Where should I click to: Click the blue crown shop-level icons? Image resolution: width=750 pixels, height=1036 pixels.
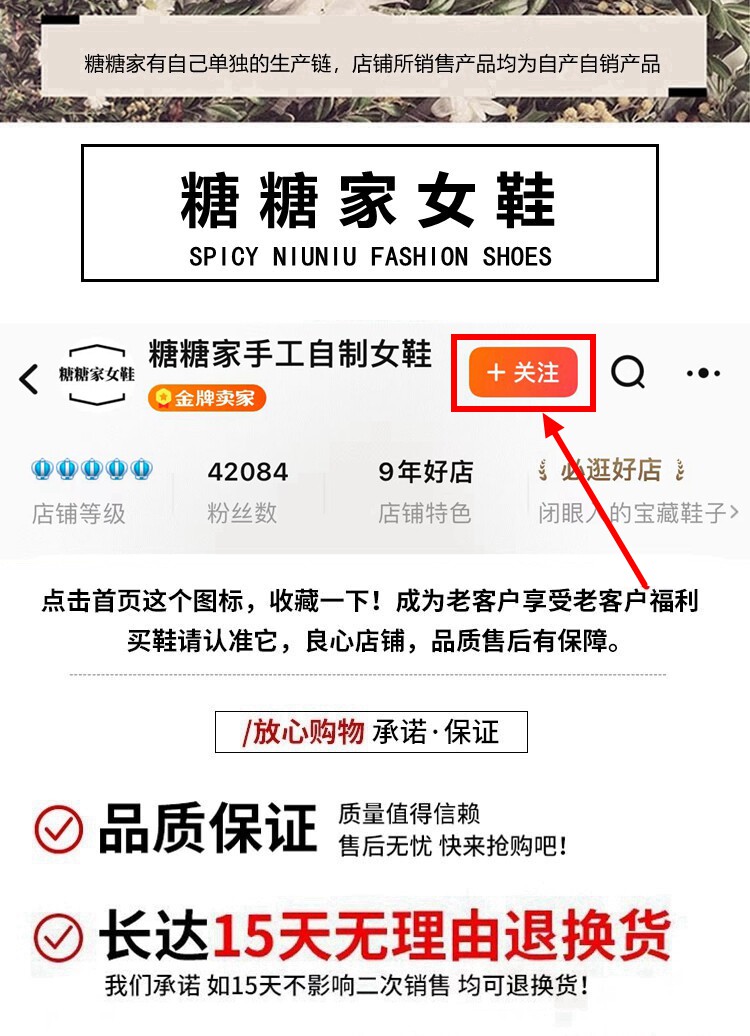coord(92,469)
